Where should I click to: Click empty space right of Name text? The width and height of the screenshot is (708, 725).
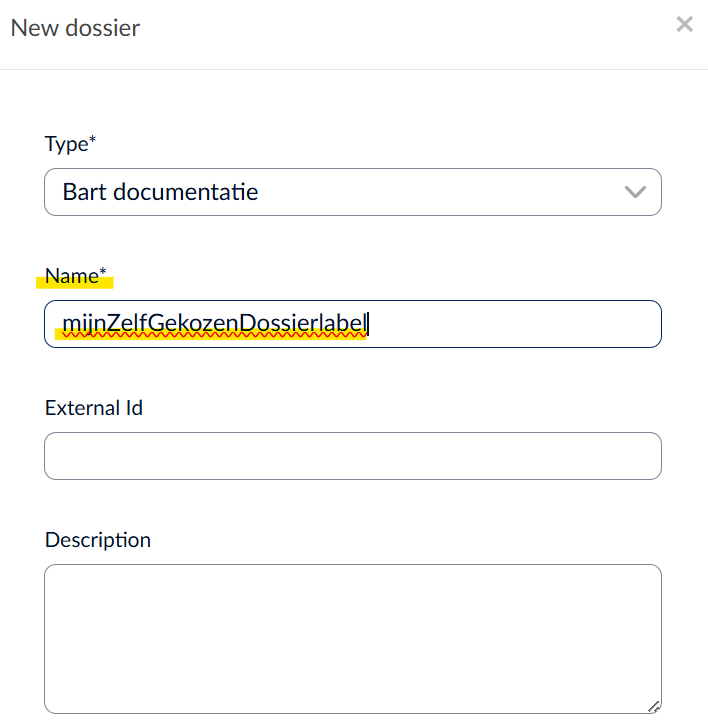[x=510, y=324]
